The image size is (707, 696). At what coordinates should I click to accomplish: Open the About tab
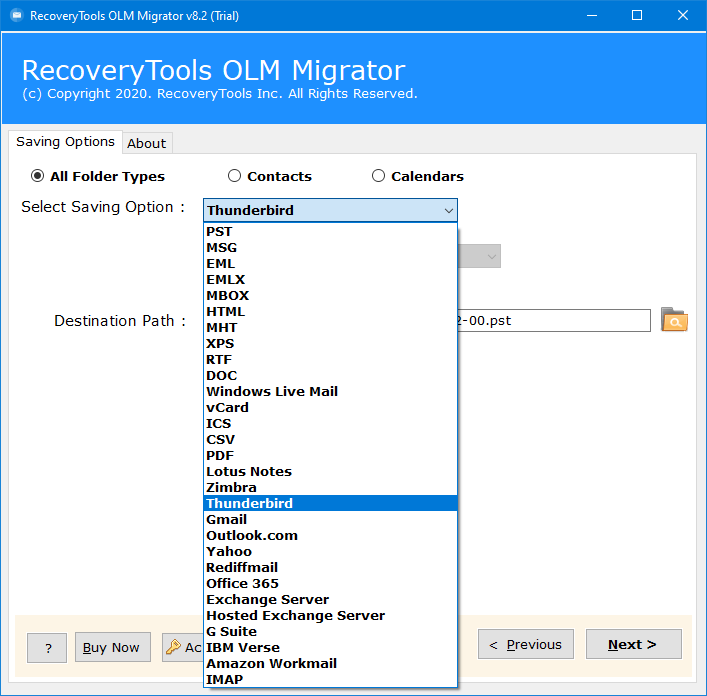[x=147, y=143]
